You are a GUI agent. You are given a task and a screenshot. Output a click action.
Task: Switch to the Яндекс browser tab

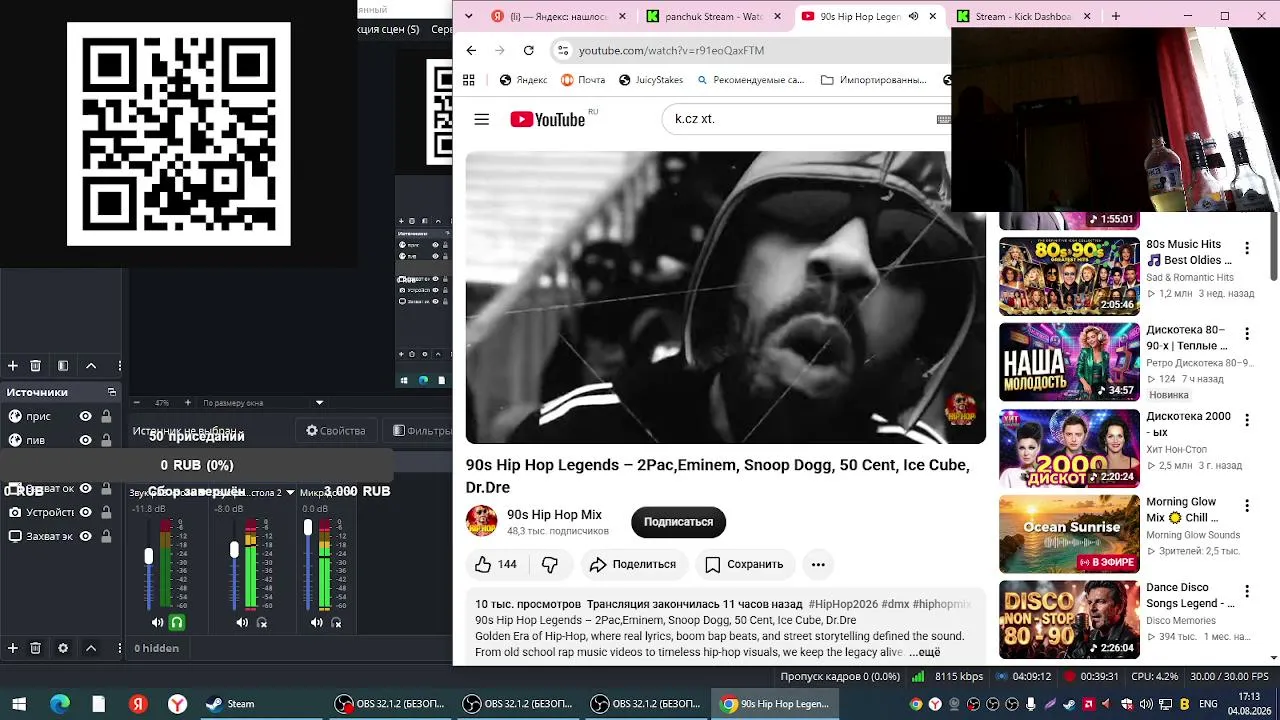[559, 16]
